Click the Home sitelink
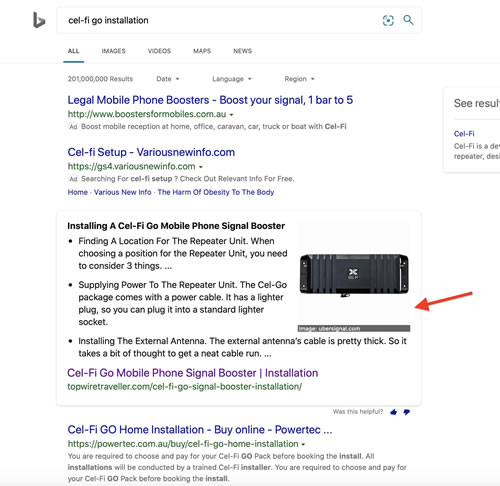500x486 pixels. tap(78, 192)
